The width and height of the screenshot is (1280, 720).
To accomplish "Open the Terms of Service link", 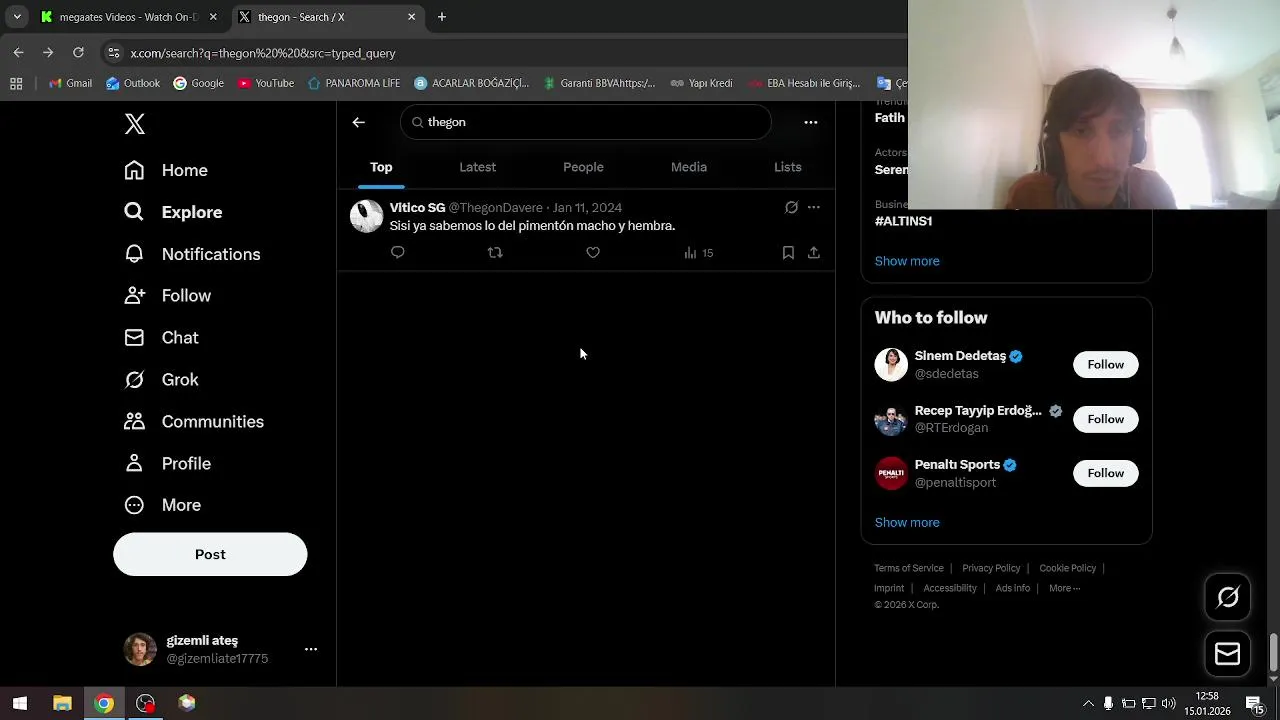I will (909, 568).
